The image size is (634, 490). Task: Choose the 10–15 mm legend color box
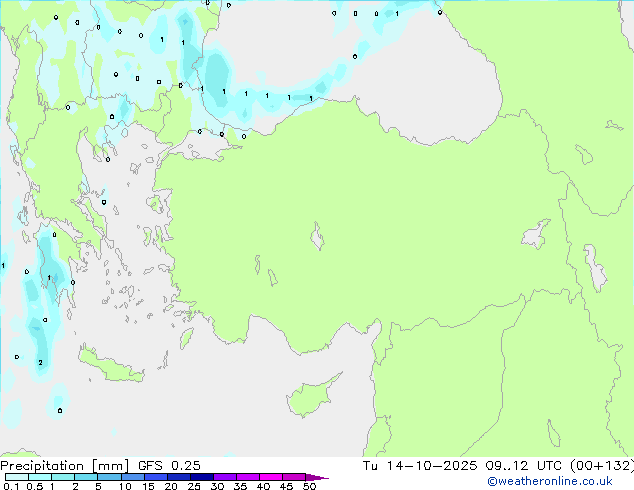click(132, 477)
